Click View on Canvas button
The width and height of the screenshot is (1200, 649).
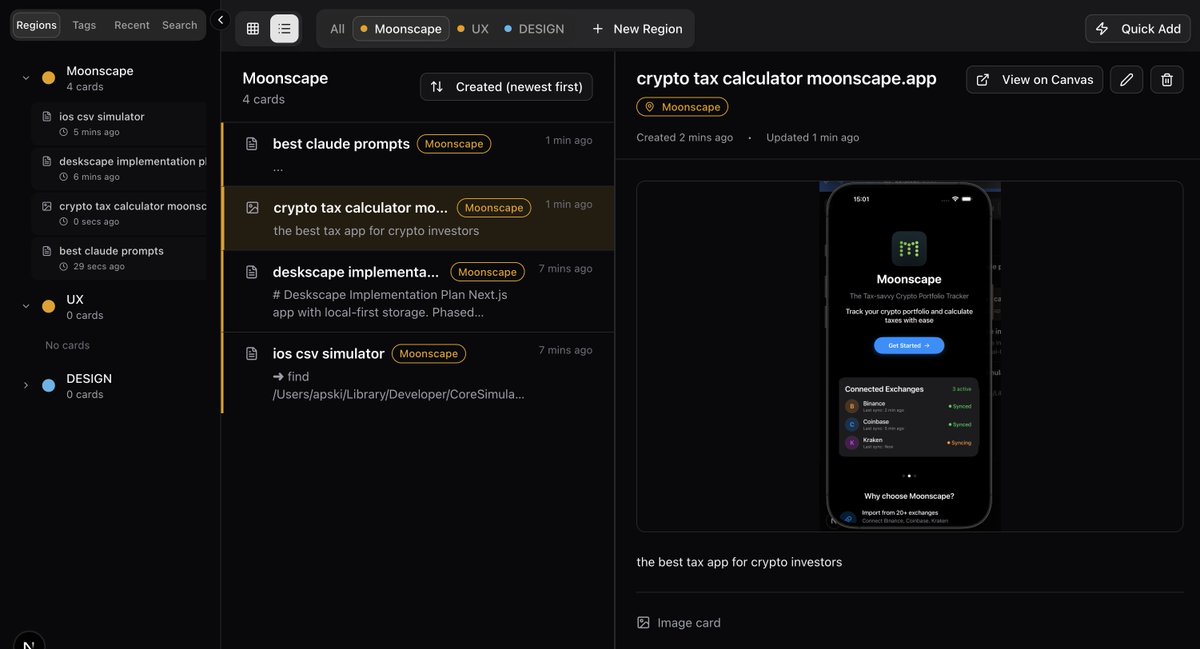point(1034,80)
